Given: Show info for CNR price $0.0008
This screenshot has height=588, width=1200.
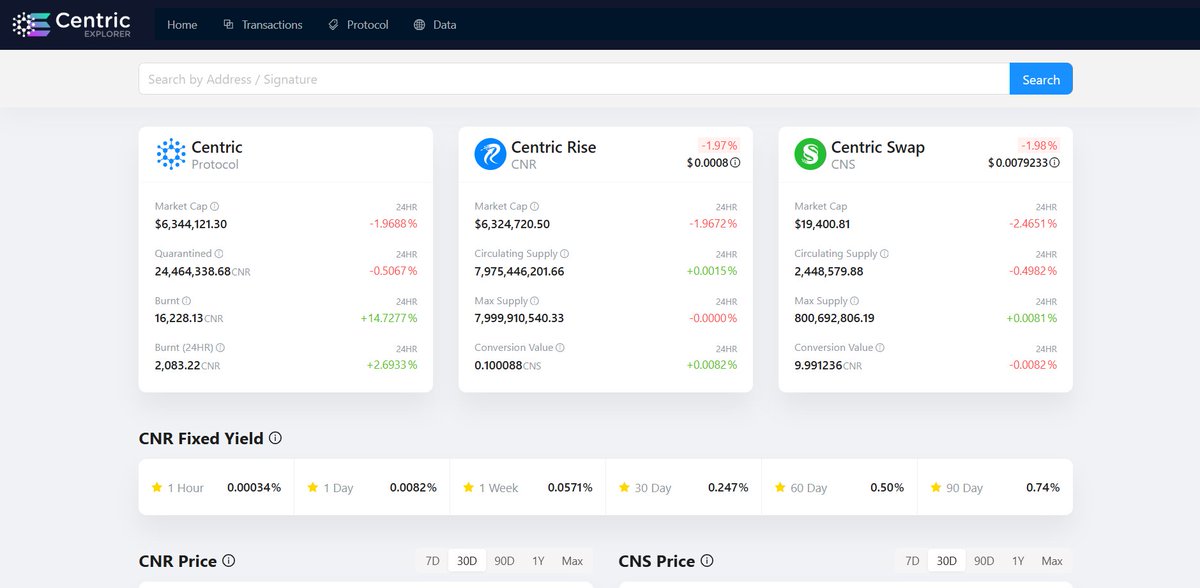Looking at the screenshot, I should tap(735, 162).
